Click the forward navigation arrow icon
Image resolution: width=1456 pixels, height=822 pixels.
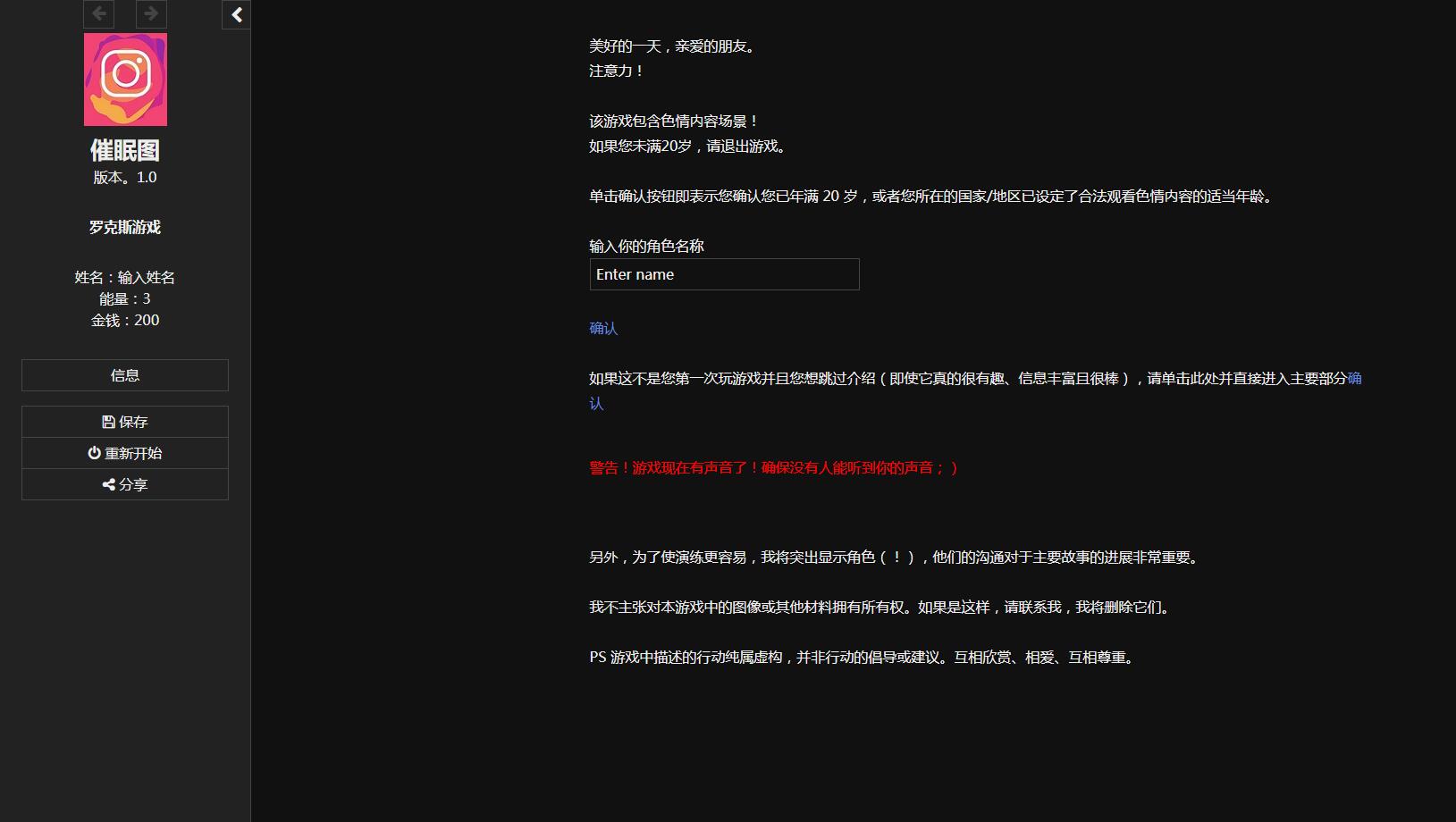(x=150, y=13)
